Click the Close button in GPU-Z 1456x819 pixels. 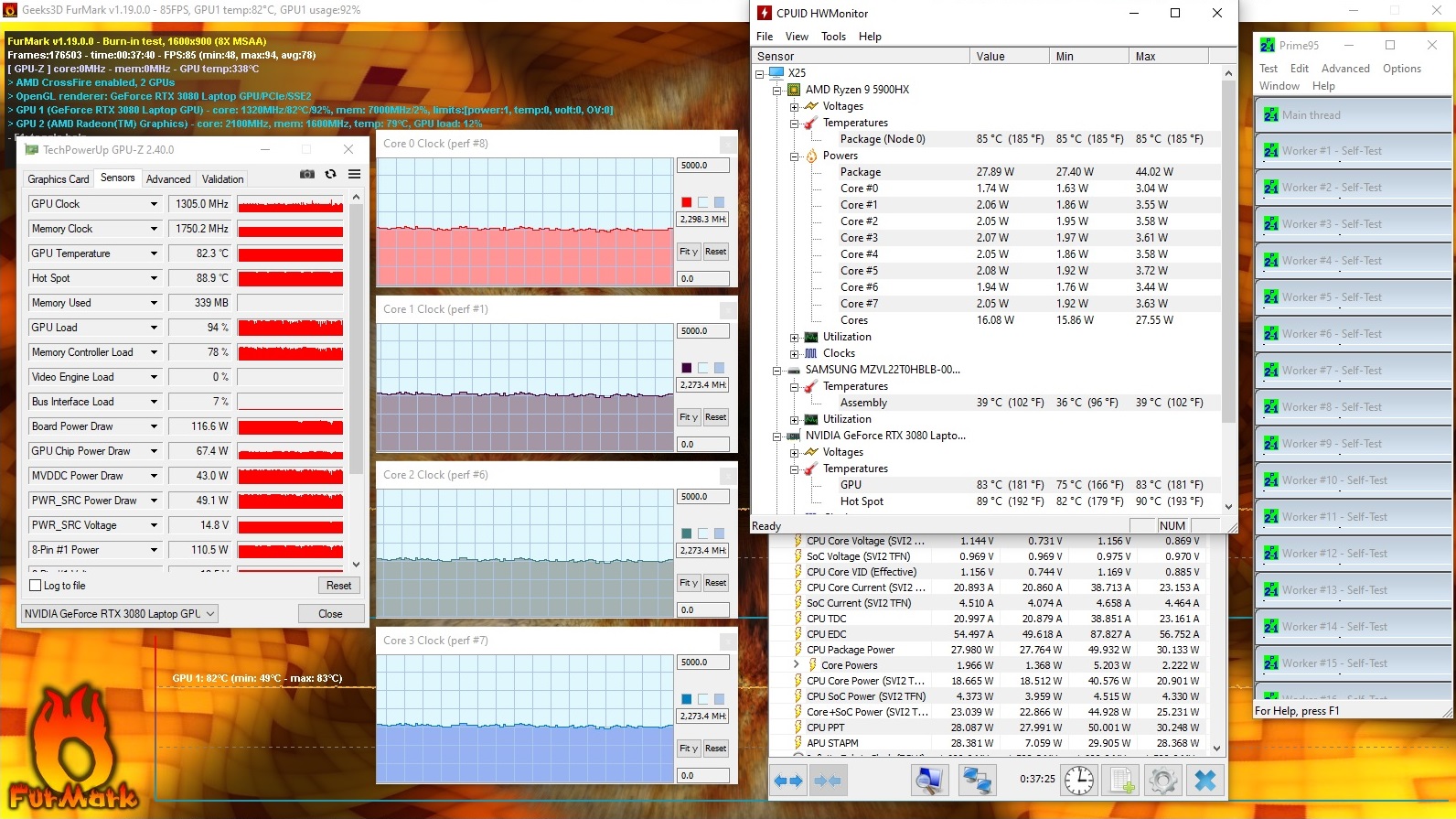(331, 614)
